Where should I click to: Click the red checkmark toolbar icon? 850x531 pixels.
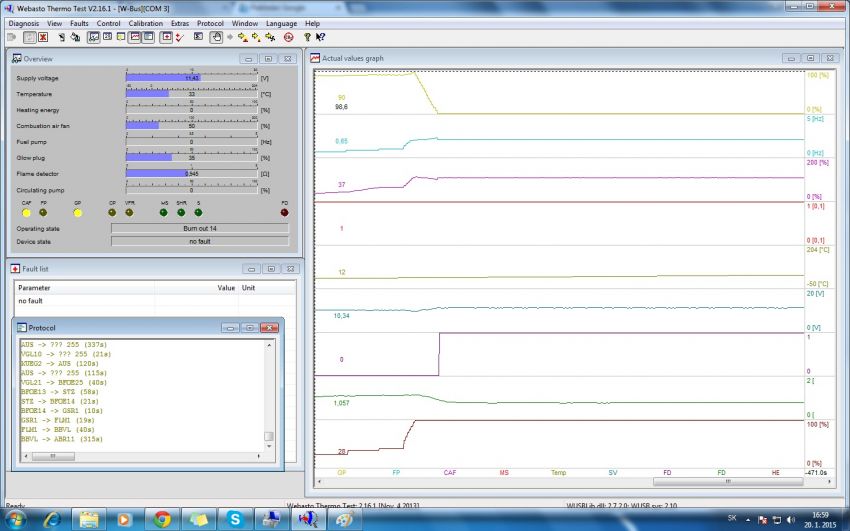[179, 37]
